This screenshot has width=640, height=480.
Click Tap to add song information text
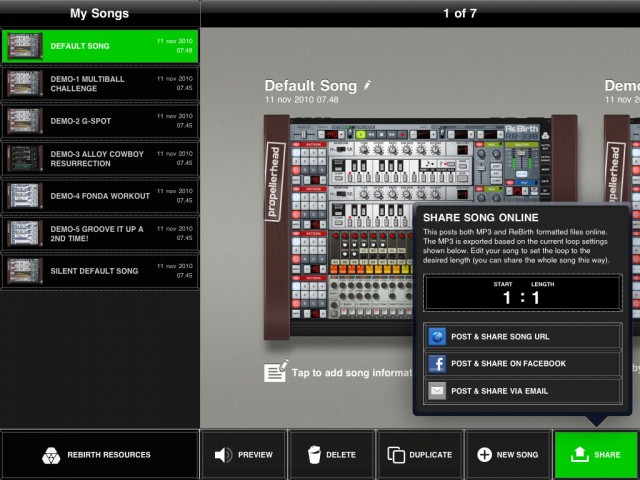pos(352,373)
